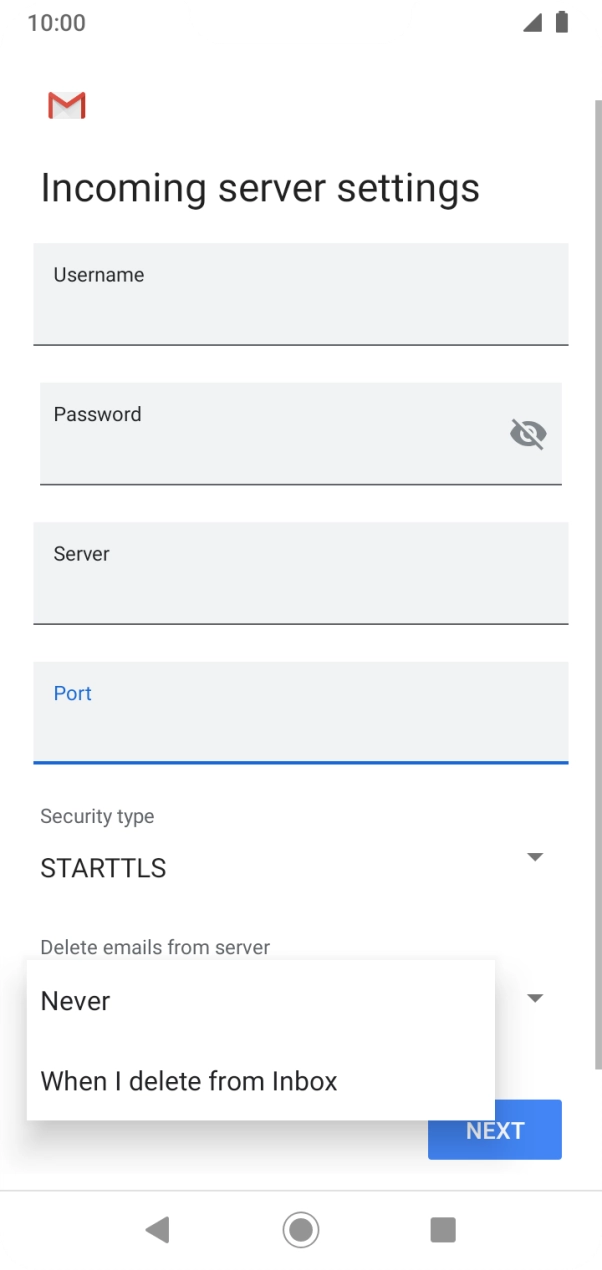Viewport: 602px width, 1270px height.
Task: Click the Gmail app icon
Action: [66, 105]
